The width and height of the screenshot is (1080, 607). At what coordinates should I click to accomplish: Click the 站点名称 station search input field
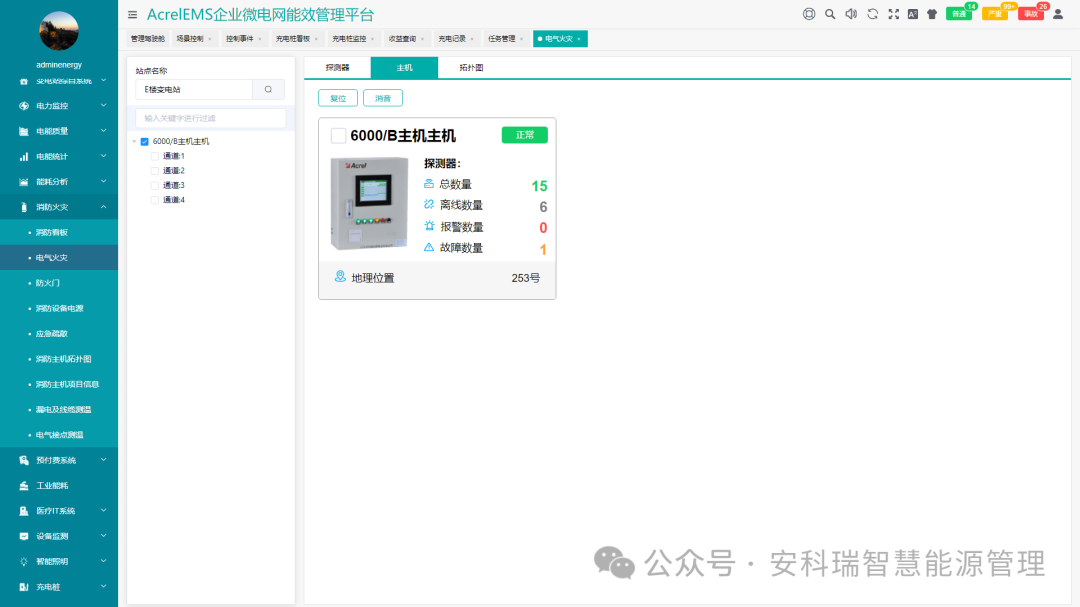[194, 89]
